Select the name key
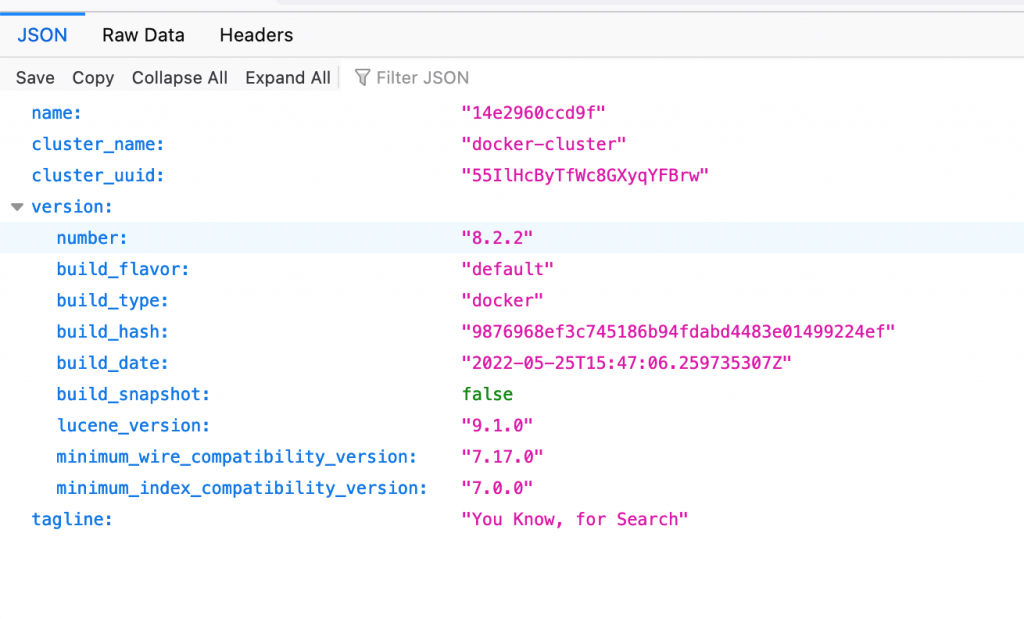Screen dimensions: 1024x619 point(57,113)
